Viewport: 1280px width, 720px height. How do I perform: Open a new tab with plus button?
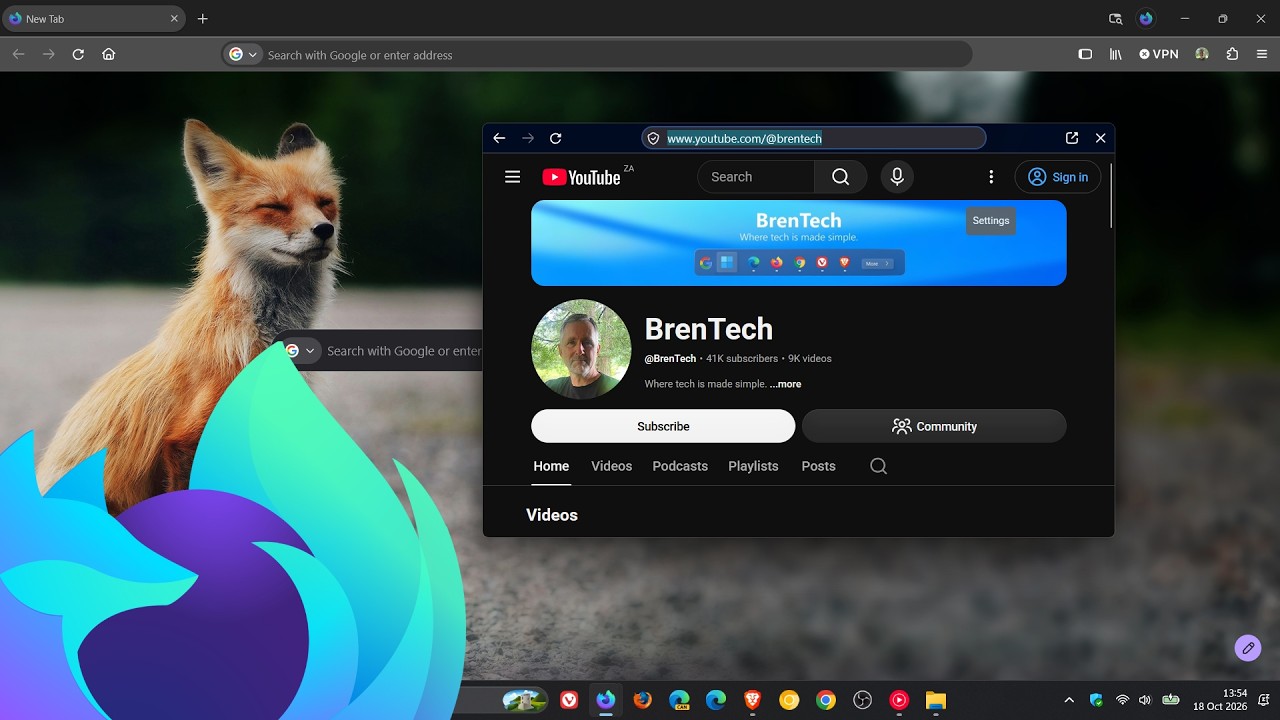203,19
